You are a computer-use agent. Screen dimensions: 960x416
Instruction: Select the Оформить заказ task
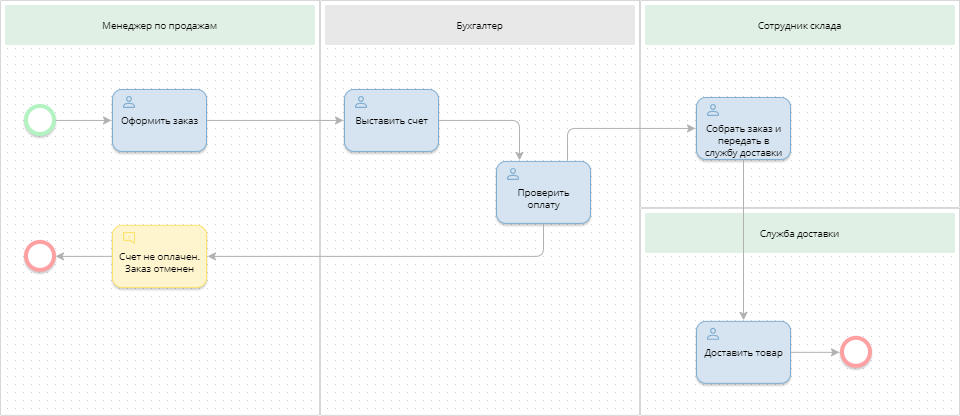(x=159, y=121)
